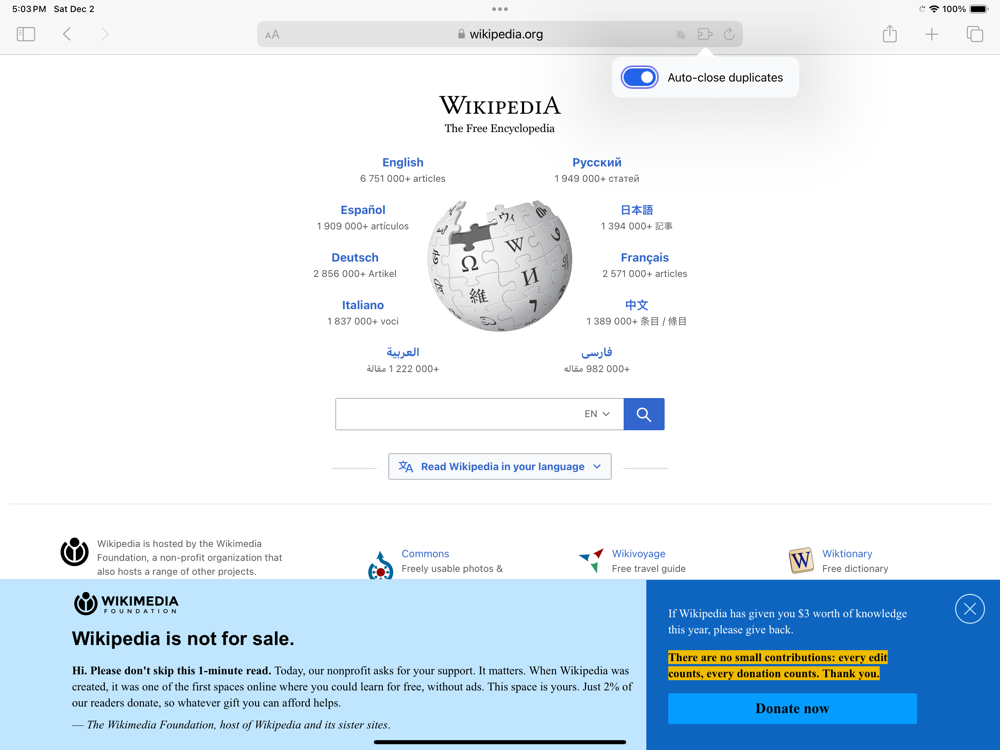Open the Wiktionary project link
1000x750 pixels.
pos(847,554)
